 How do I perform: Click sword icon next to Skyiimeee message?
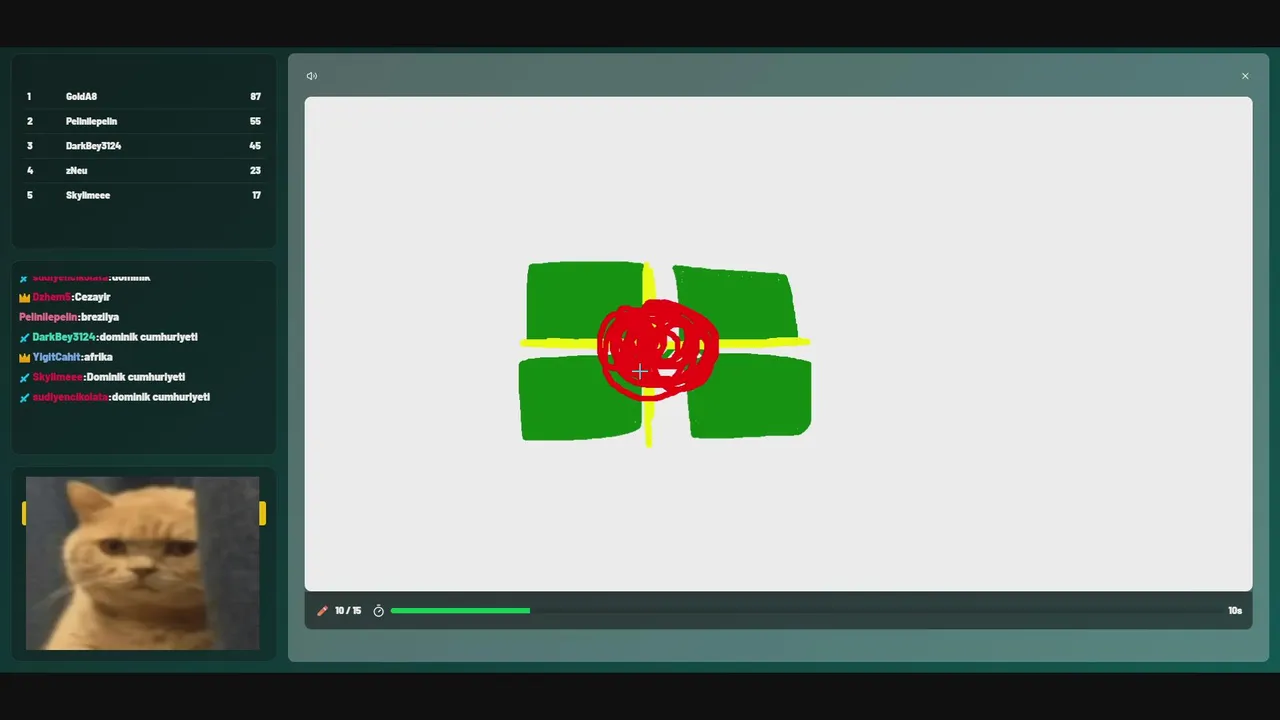pyautogui.click(x=24, y=378)
